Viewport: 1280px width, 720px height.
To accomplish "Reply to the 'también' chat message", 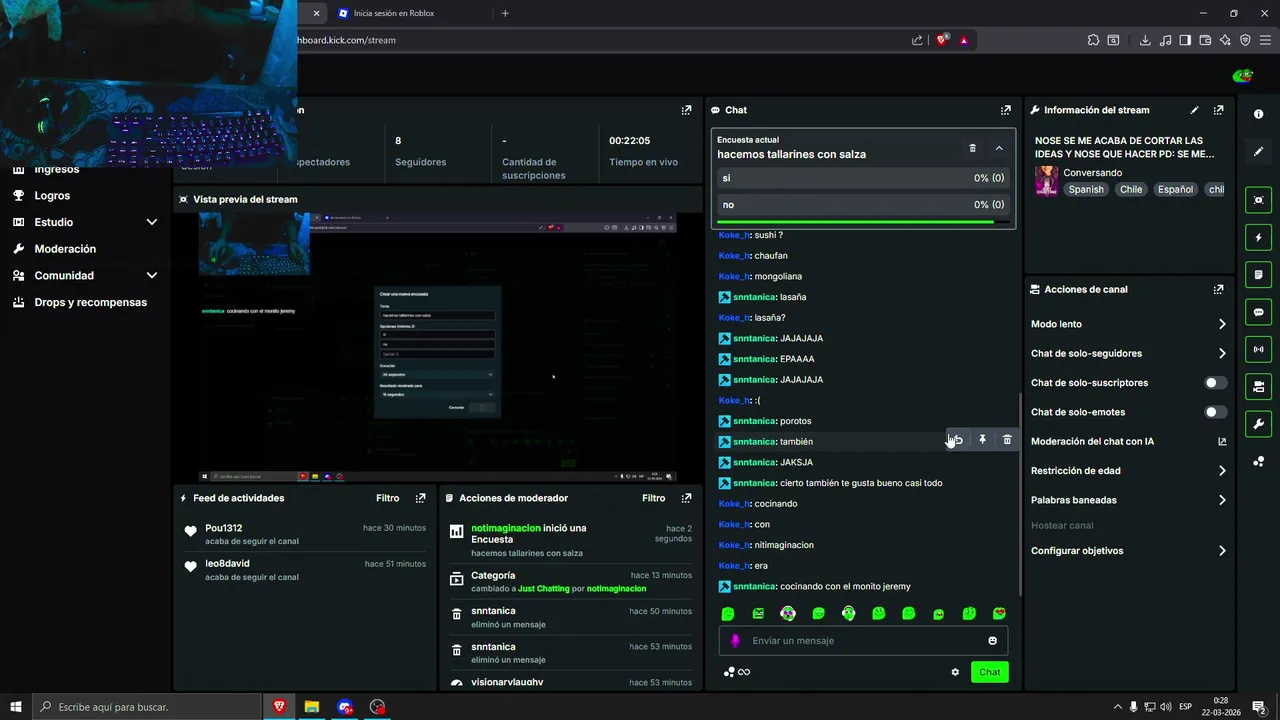I will (x=957, y=440).
